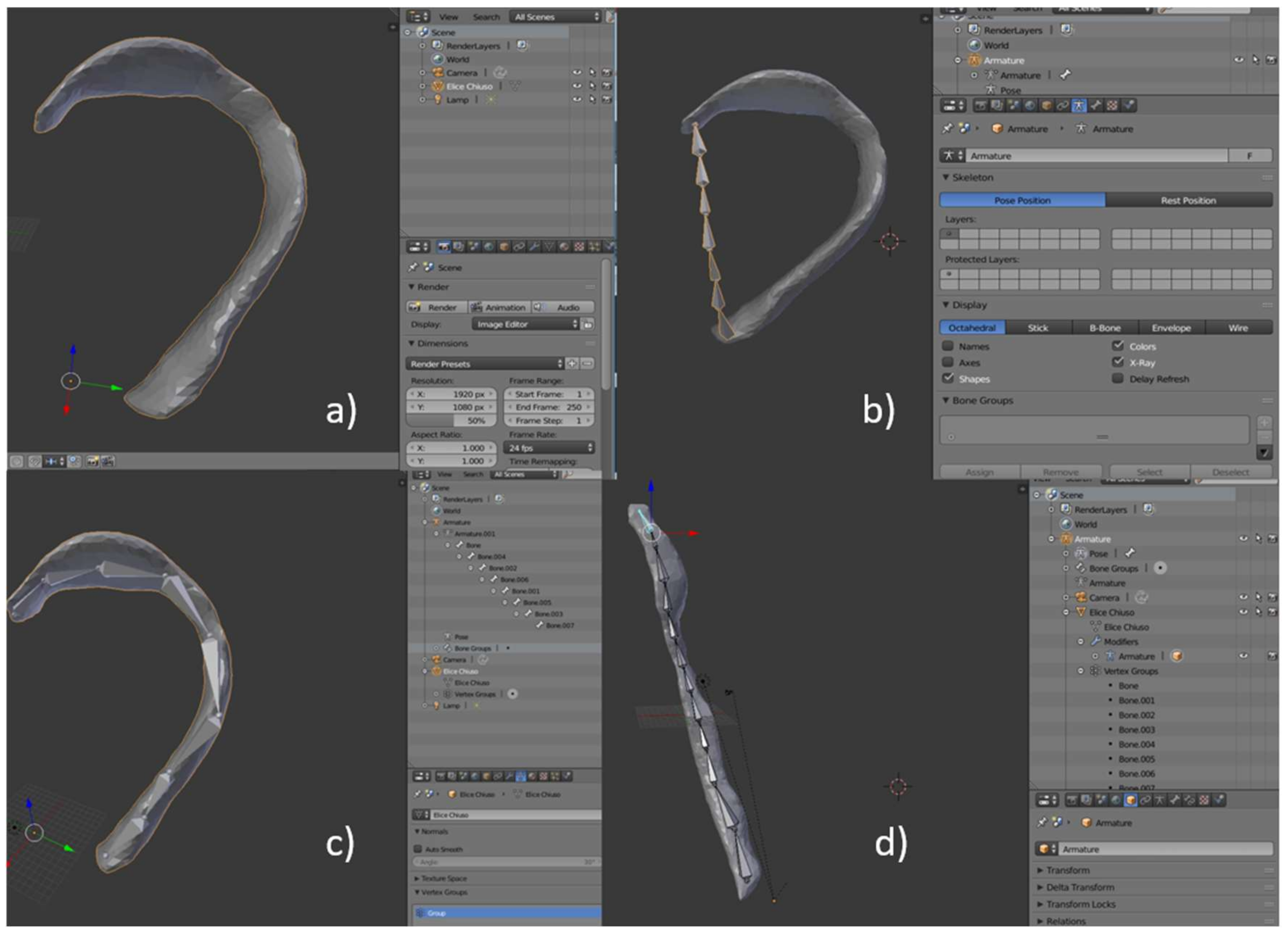This screenshot has width=1288, height=934.
Task: Click the Lamp icon in outliner
Action: tap(437, 99)
